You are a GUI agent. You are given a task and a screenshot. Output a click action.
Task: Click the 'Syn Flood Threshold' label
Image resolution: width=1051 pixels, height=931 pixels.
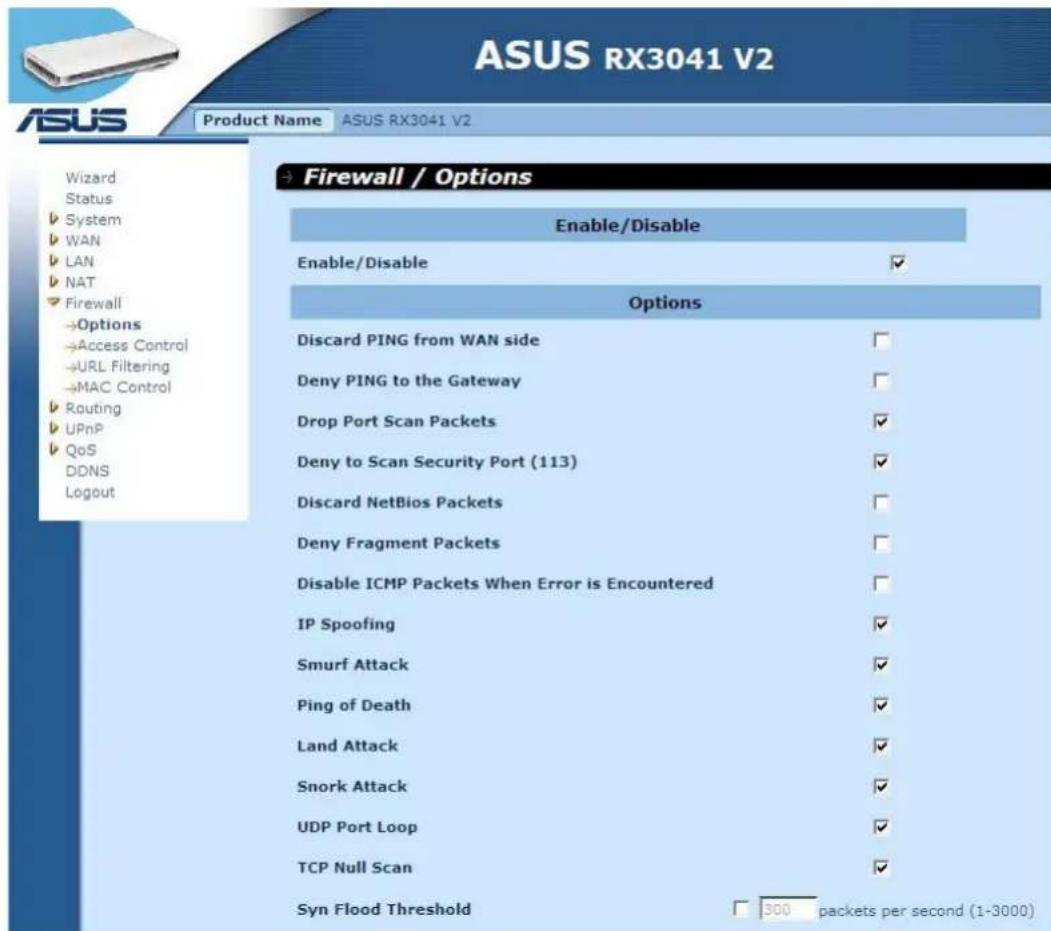point(384,910)
